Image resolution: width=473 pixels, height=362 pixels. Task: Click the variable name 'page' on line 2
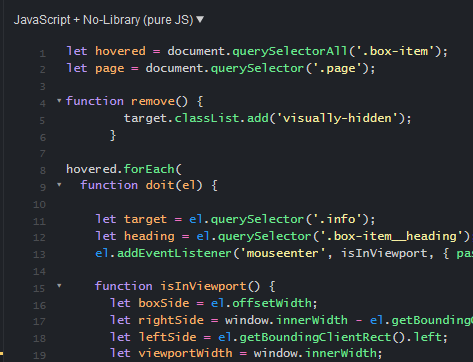(x=109, y=69)
